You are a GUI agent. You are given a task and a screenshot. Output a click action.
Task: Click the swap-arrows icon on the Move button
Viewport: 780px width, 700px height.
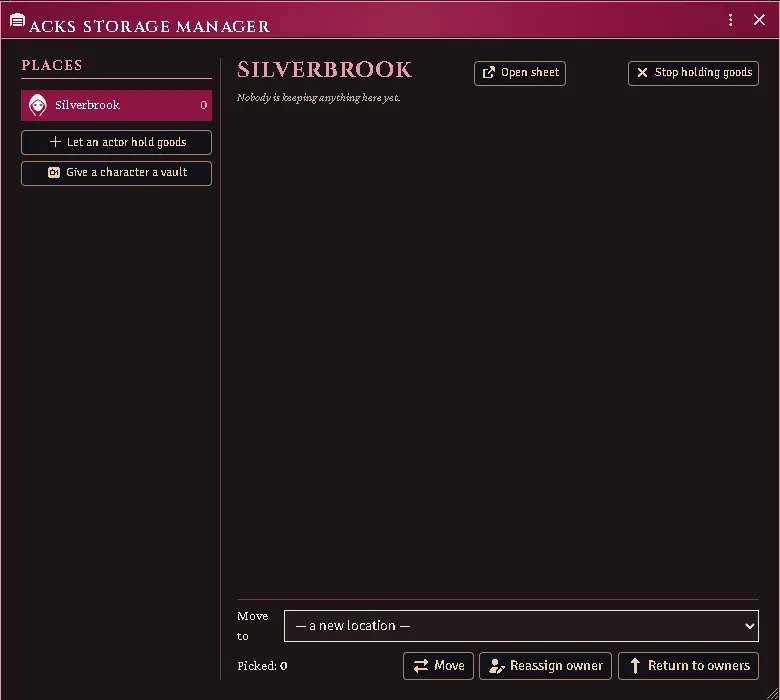pyautogui.click(x=421, y=666)
